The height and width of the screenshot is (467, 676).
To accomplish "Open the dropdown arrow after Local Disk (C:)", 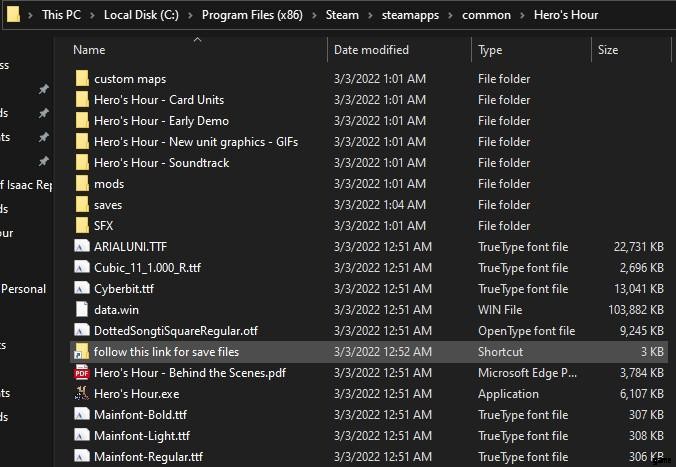I will click(x=190, y=15).
